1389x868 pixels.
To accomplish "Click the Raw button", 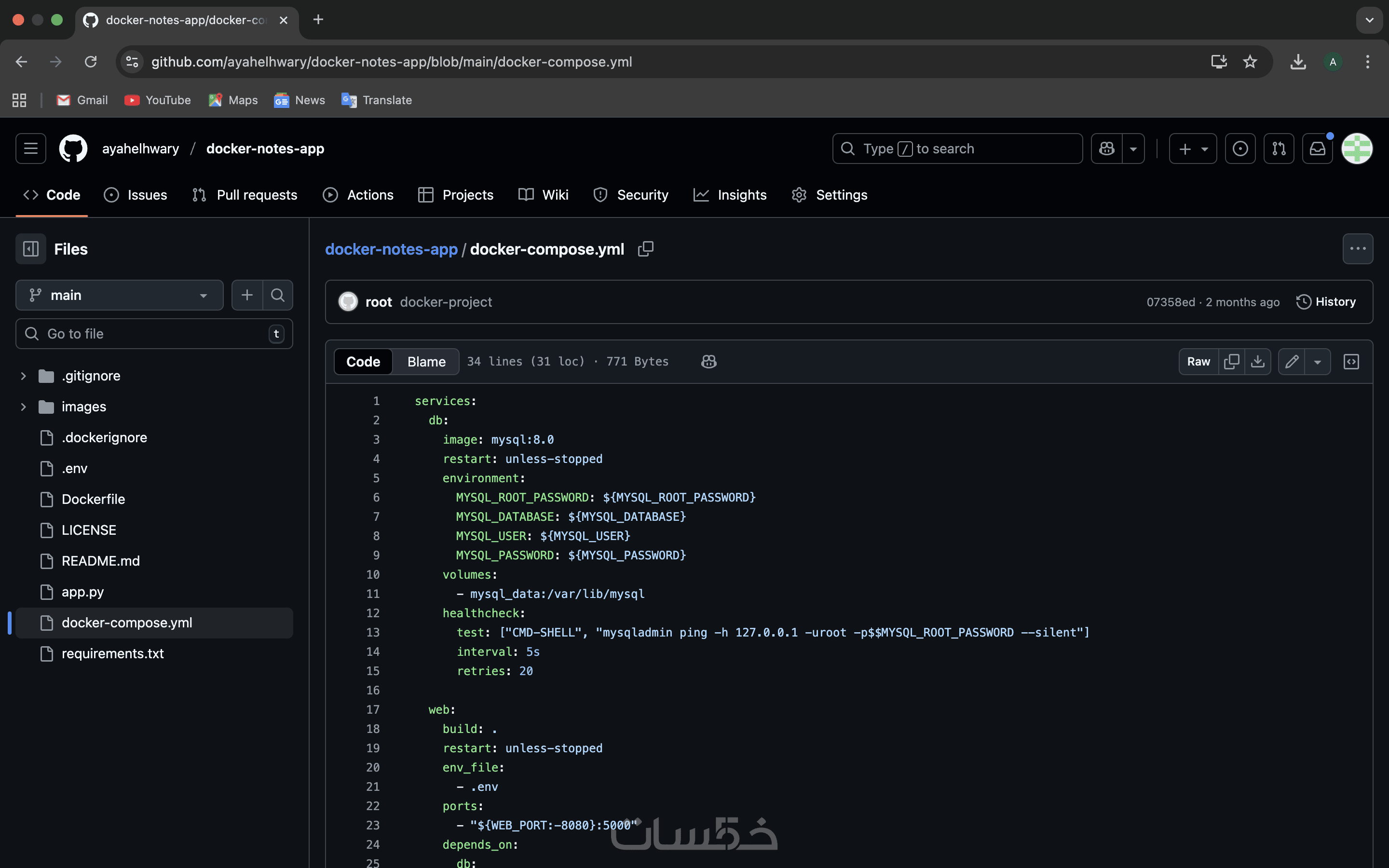I will (x=1198, y=362).
